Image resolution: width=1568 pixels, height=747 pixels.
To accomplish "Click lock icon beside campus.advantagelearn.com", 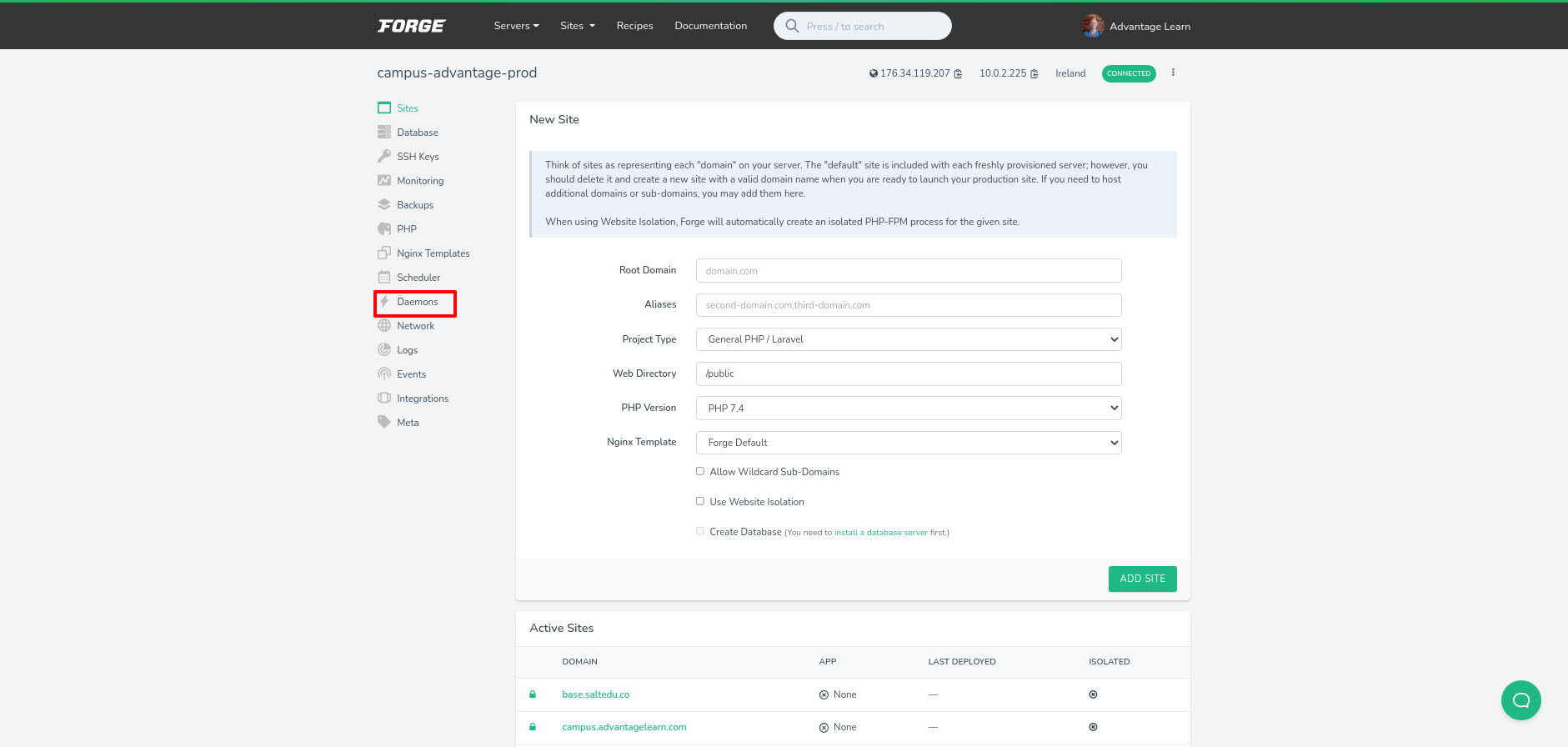I will [x=533, y=726].
